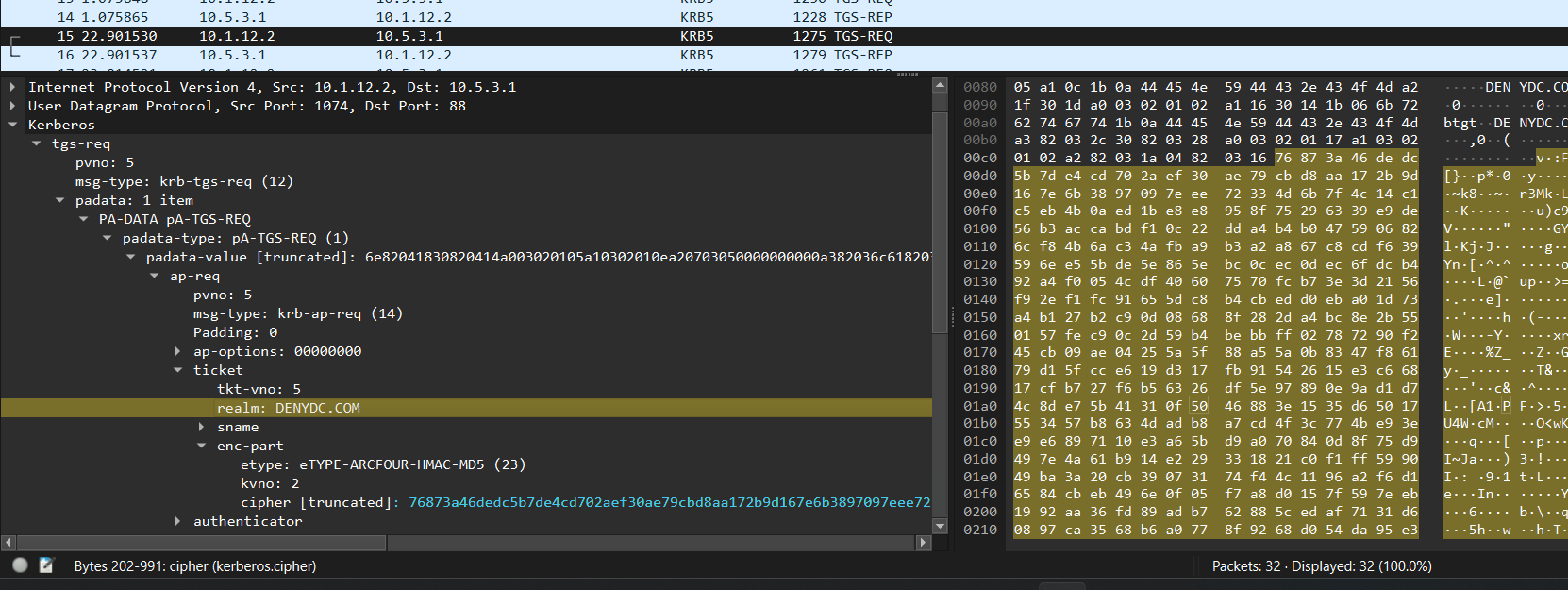Click hex offset 0210 in bytes pane
This screenshot has width=1568, height=590.
point(980,530)
